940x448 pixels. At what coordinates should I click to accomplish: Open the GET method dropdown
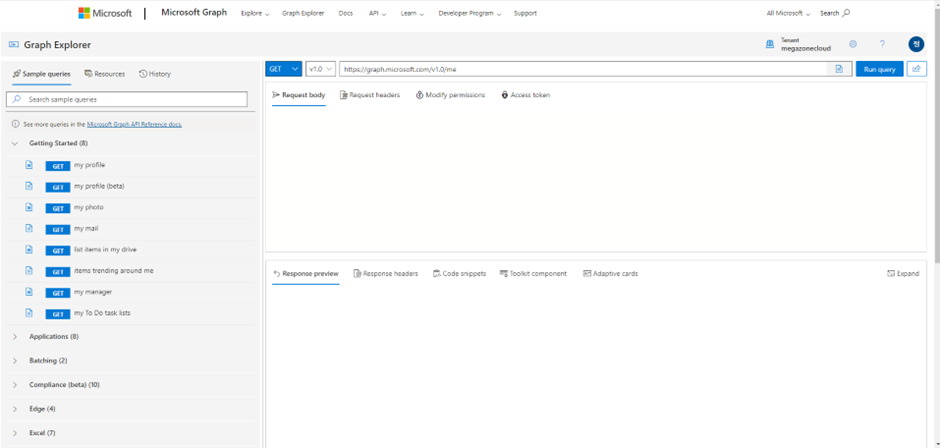[x=284, y=69]
